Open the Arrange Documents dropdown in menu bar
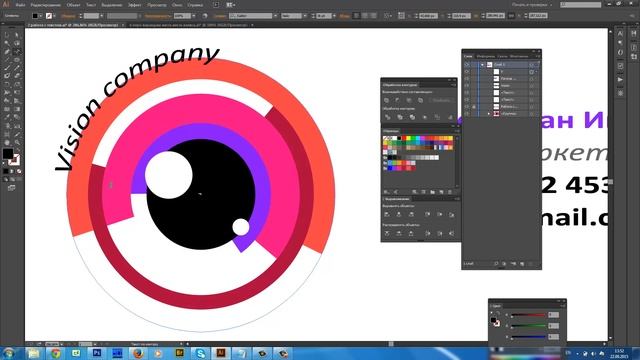Image resolution: width=640 pixels, height=360 pixels. point(231,5)
